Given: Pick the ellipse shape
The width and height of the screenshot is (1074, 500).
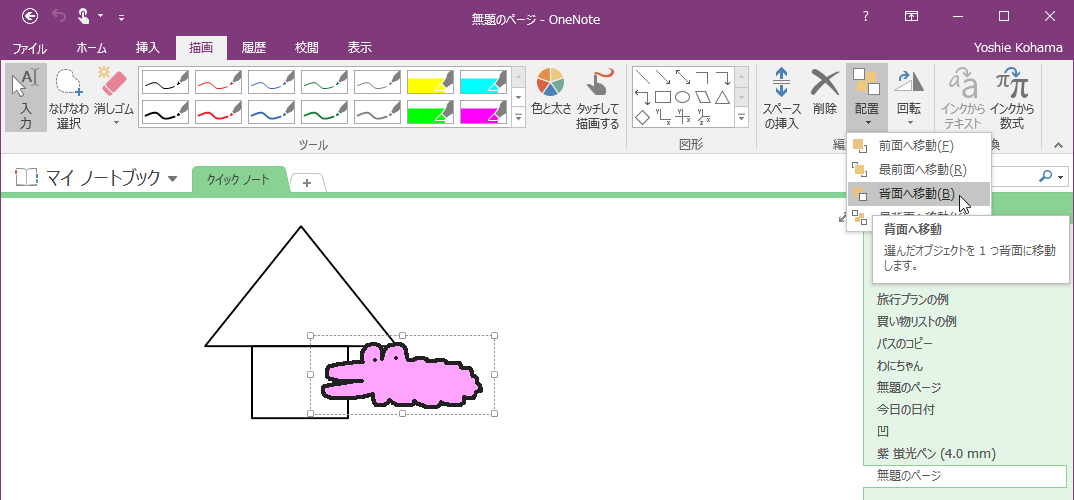Looking at the screenshot, I should pos(682,97).
